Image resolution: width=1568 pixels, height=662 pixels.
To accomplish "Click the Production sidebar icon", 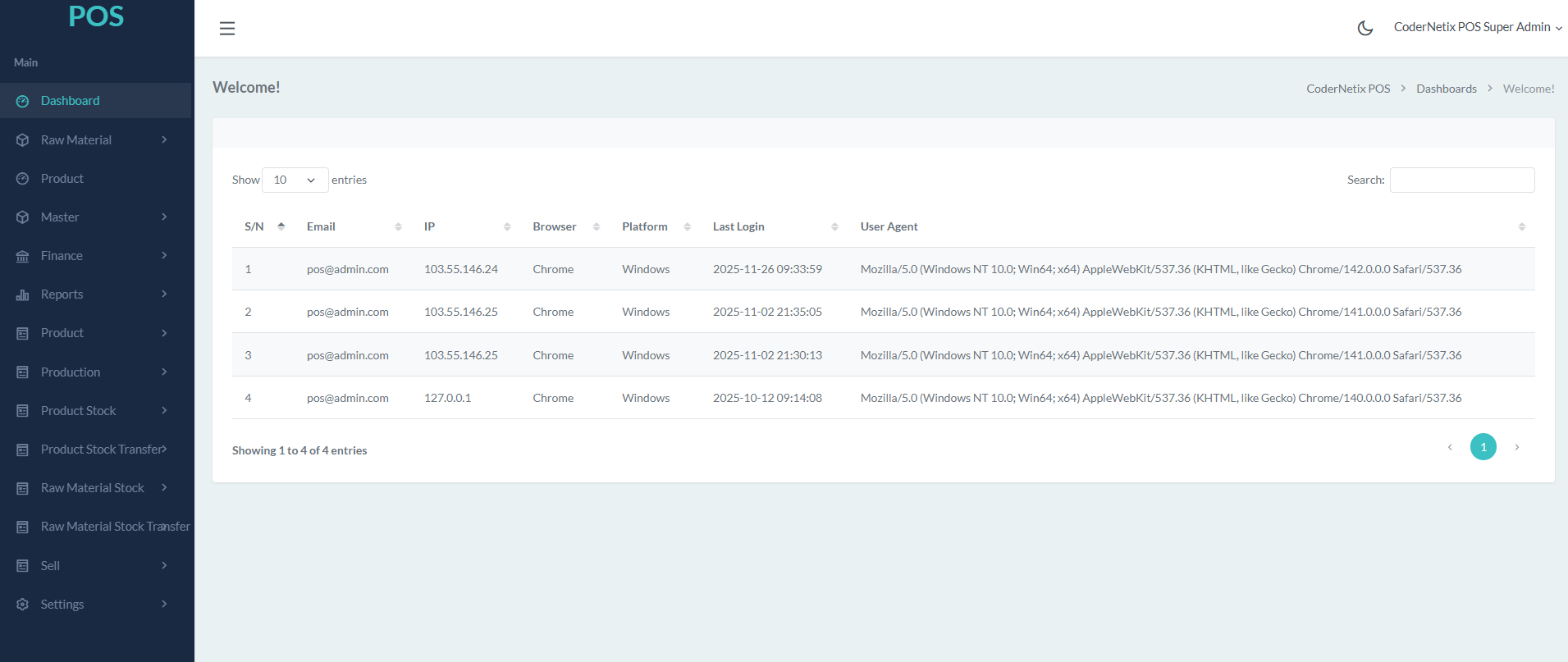I will [23, 372].
